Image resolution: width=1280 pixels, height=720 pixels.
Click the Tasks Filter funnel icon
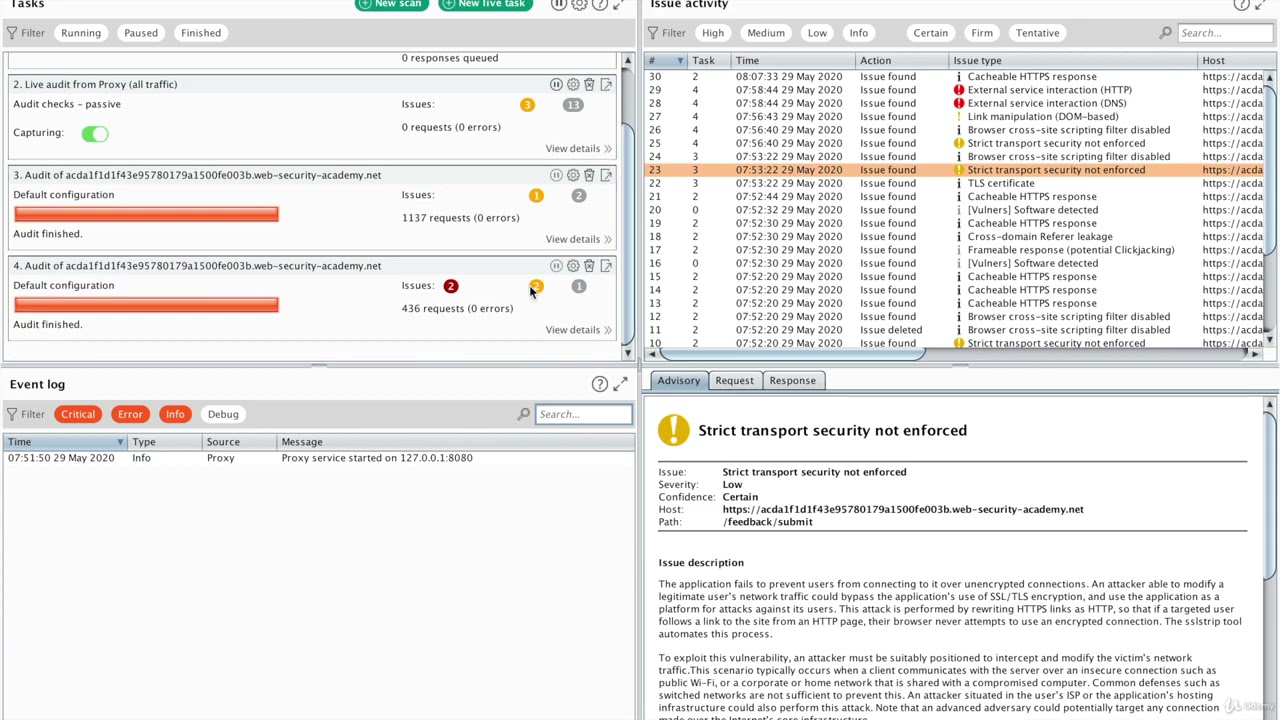(x=13, y=33)
